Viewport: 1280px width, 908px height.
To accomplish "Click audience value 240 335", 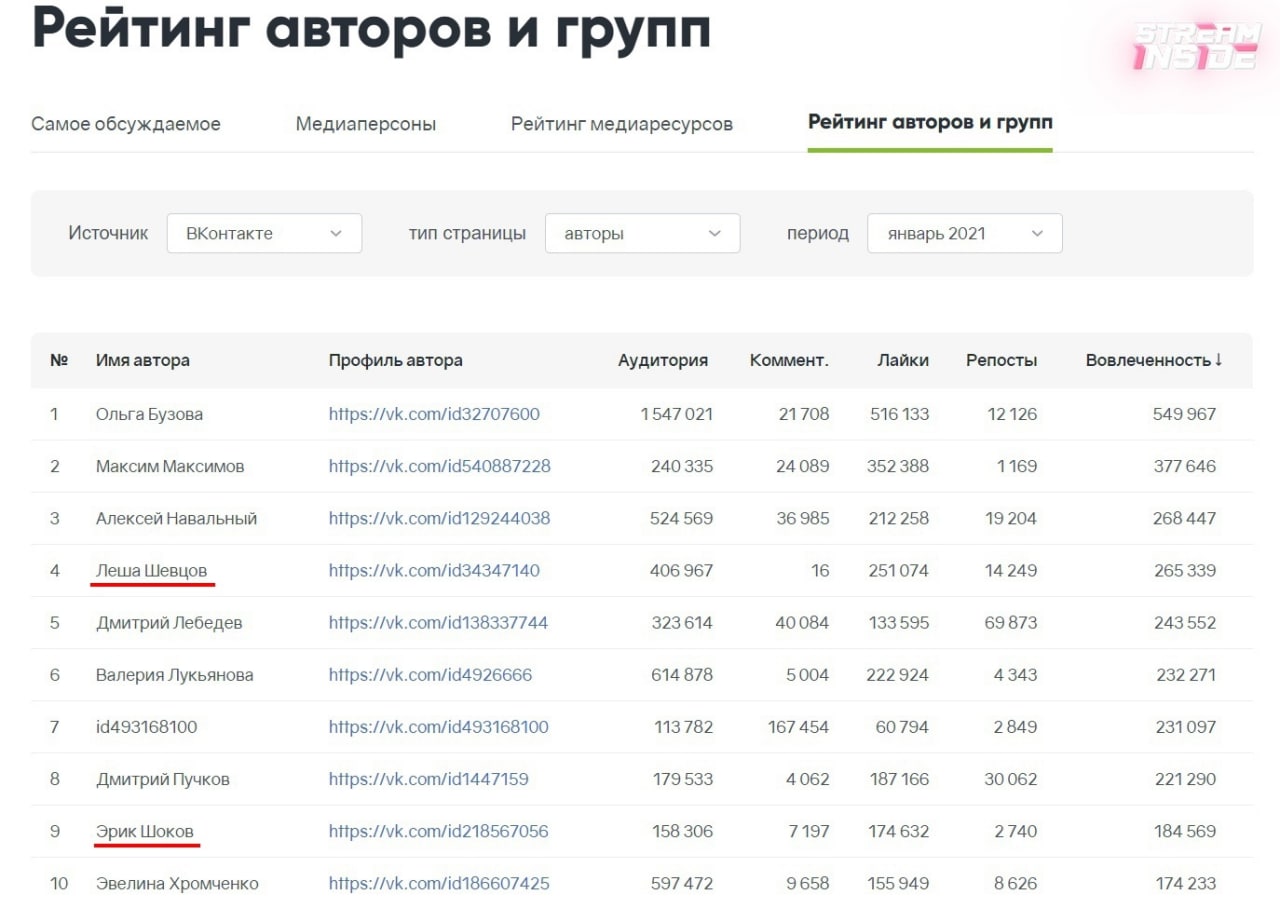I will click(x=682, y=466).
